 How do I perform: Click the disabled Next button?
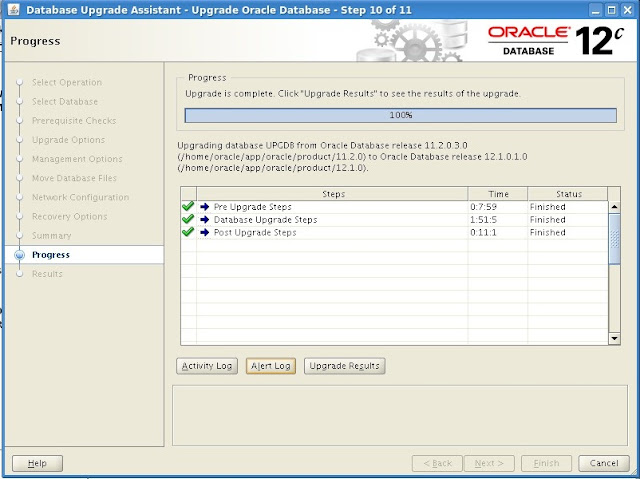(489, 463)
